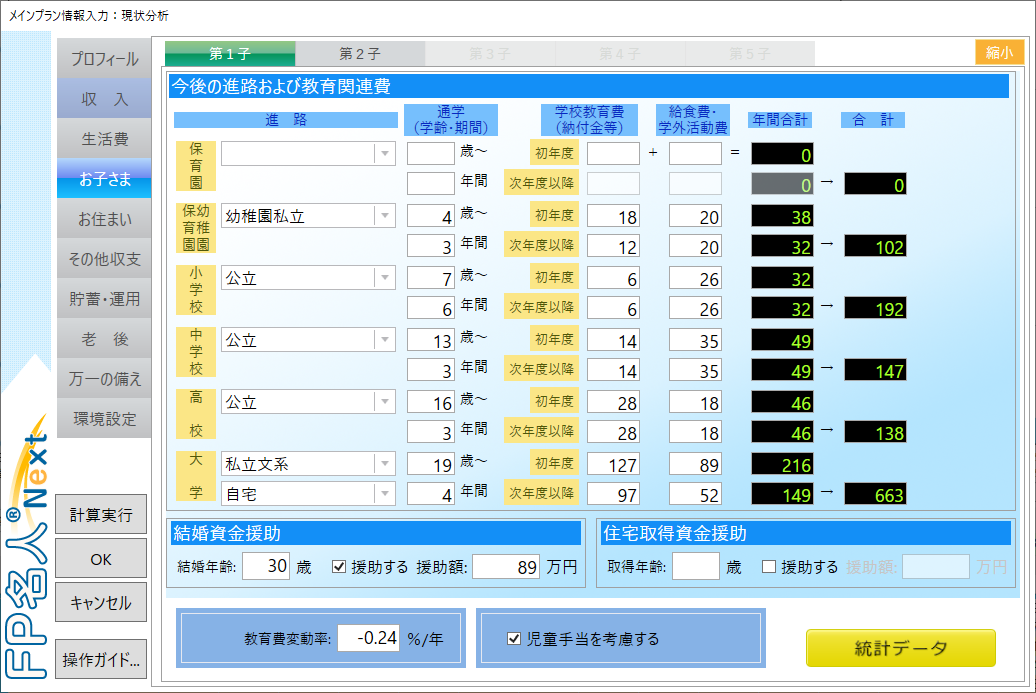
Task: Switch to the 第２子 tab
Action: pos(360,53)
